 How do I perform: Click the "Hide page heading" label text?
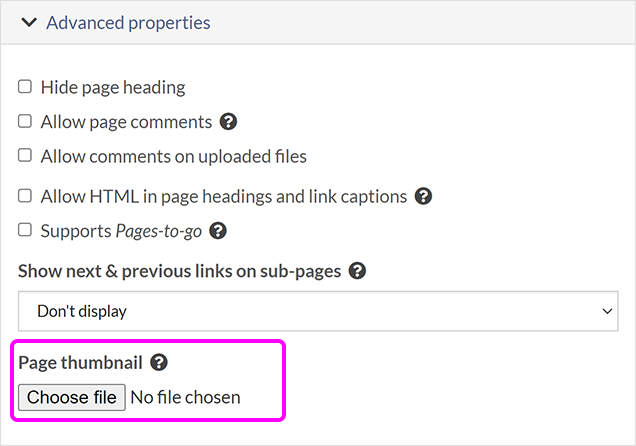coord(113,87)
